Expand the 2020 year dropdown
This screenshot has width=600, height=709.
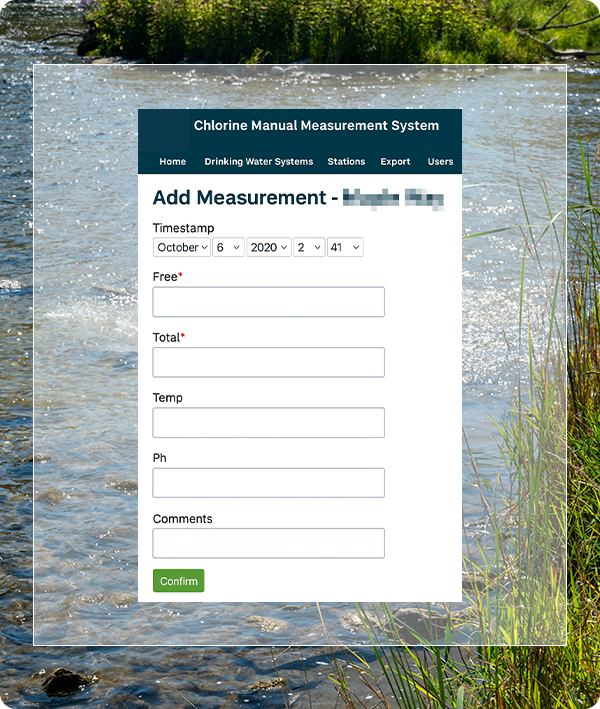pyautogui.click(x=269, y=247)
